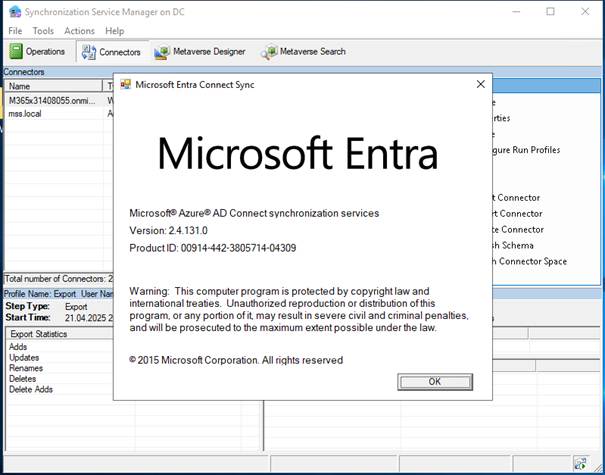This screenshot has width=605, height=475.
Task: Click the Microsoft Entra Connect Sync dialog icon
Action: click(x=125, y=85)
